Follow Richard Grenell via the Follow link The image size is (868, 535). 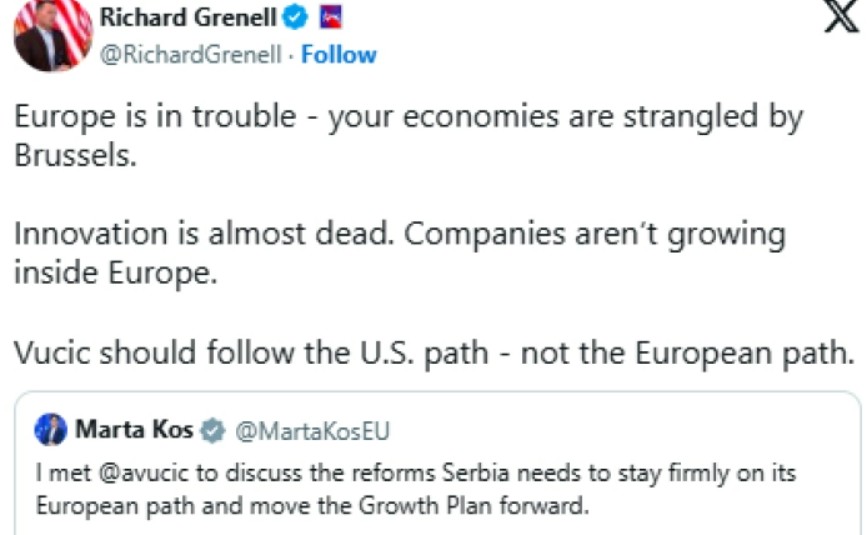pyautogui.click(x=339, y=55)
